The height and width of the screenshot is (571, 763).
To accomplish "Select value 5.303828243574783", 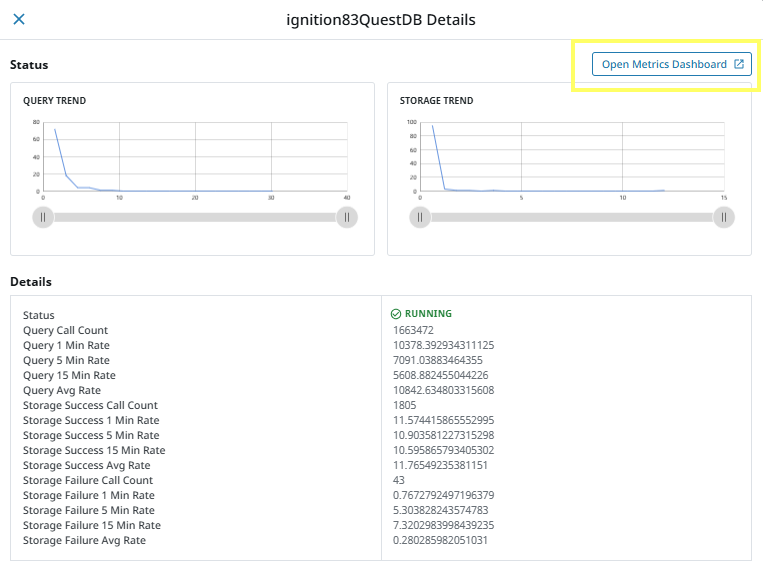I will pos(440,511).
